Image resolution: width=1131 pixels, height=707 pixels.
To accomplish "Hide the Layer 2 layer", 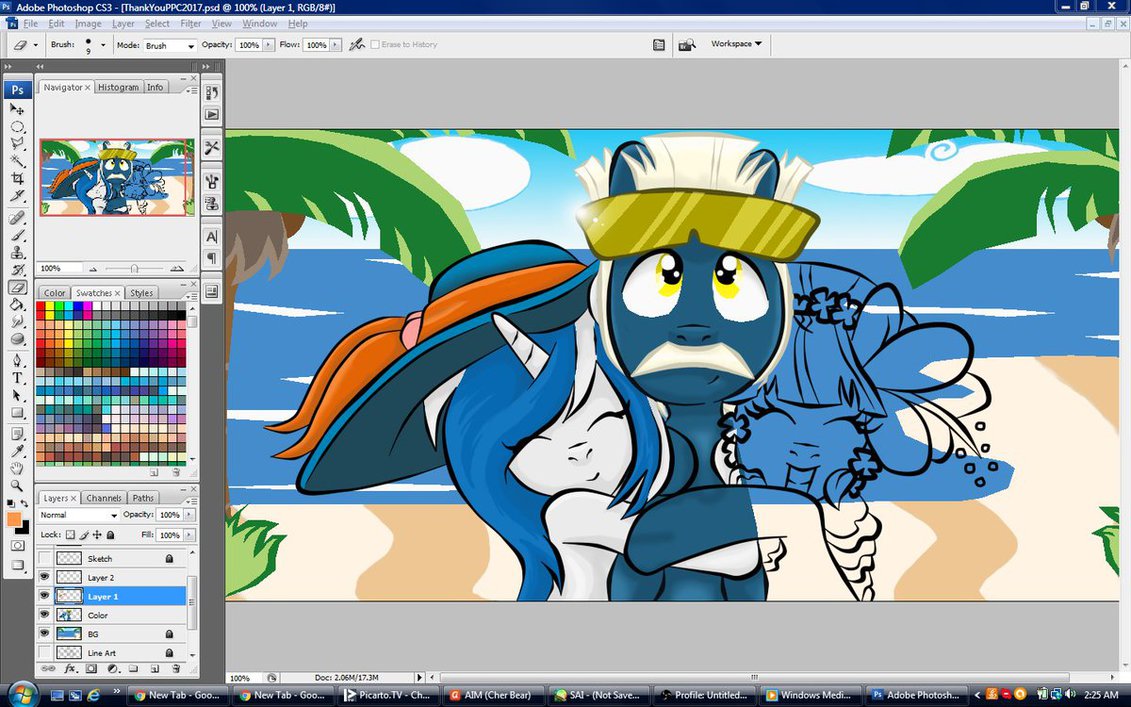I will pos(44,578).
